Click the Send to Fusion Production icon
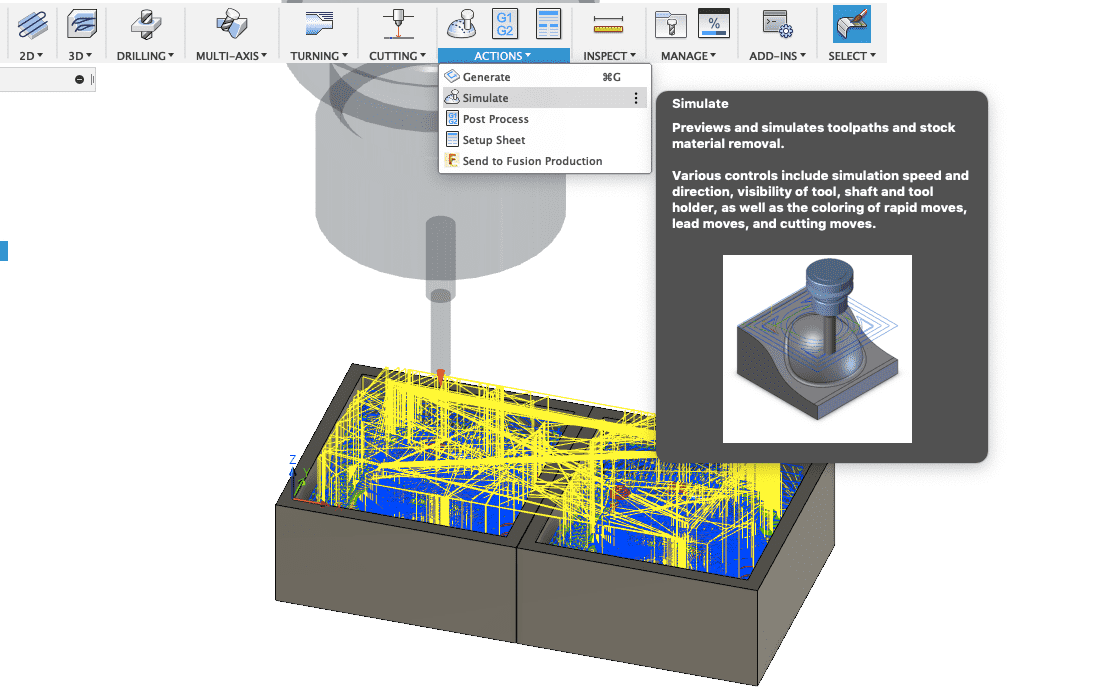 coord(452,160)
